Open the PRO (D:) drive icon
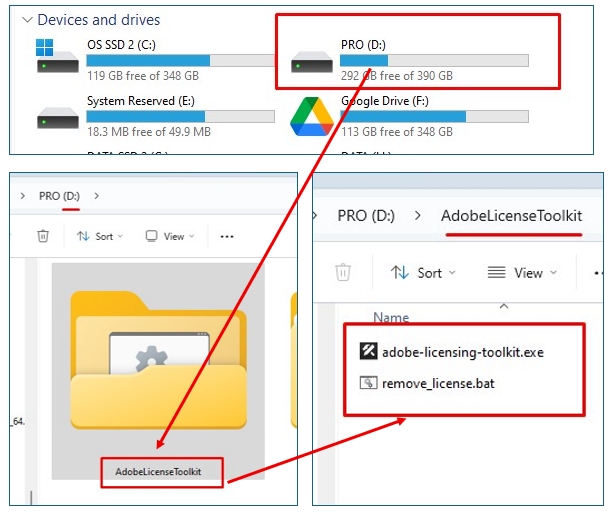613x515 pixels. point(312,62)
